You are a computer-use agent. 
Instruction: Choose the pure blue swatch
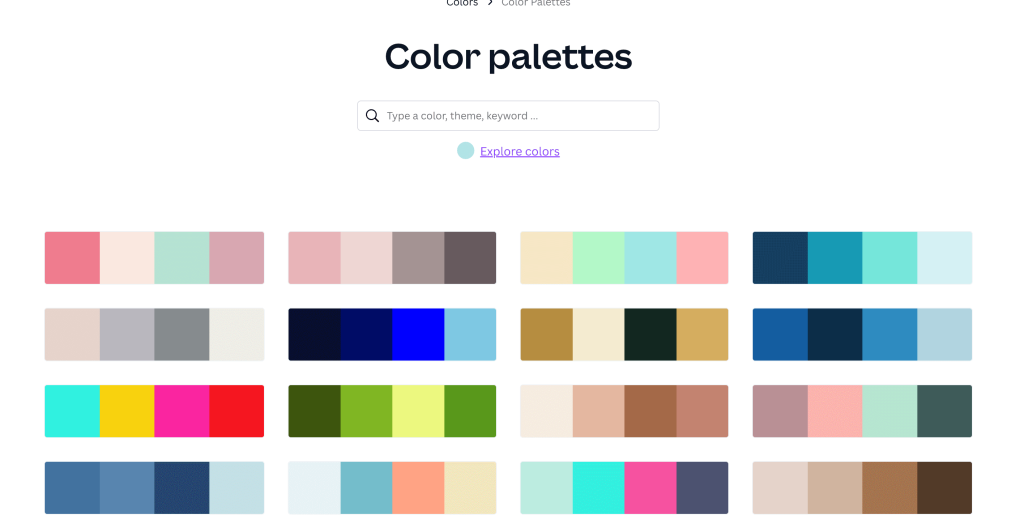[x=418, y=334]
